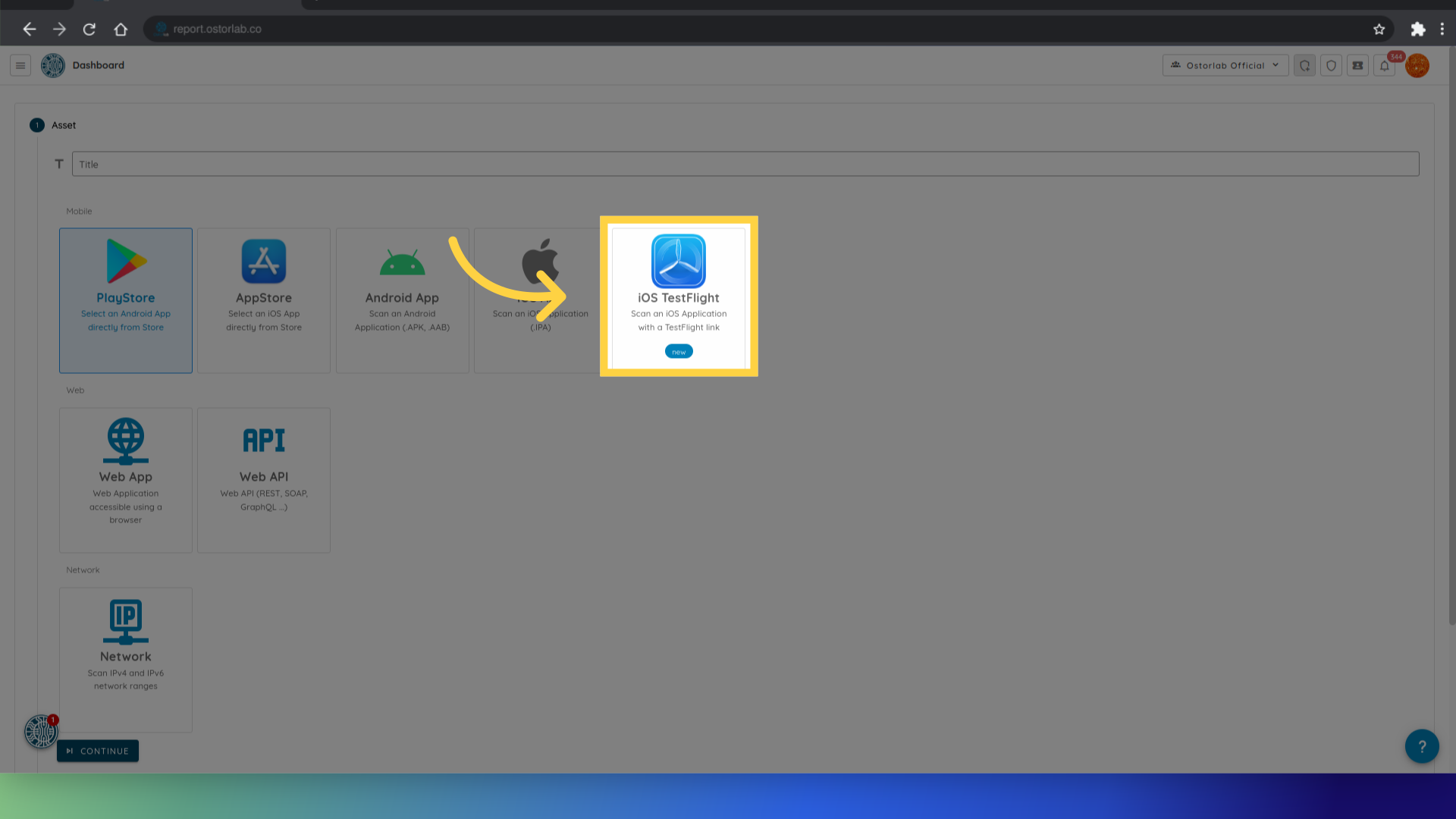Open the ticket icon in header
This screenshot has height=819, width=1456.
pyautogui.click(x=1357, y=66)
